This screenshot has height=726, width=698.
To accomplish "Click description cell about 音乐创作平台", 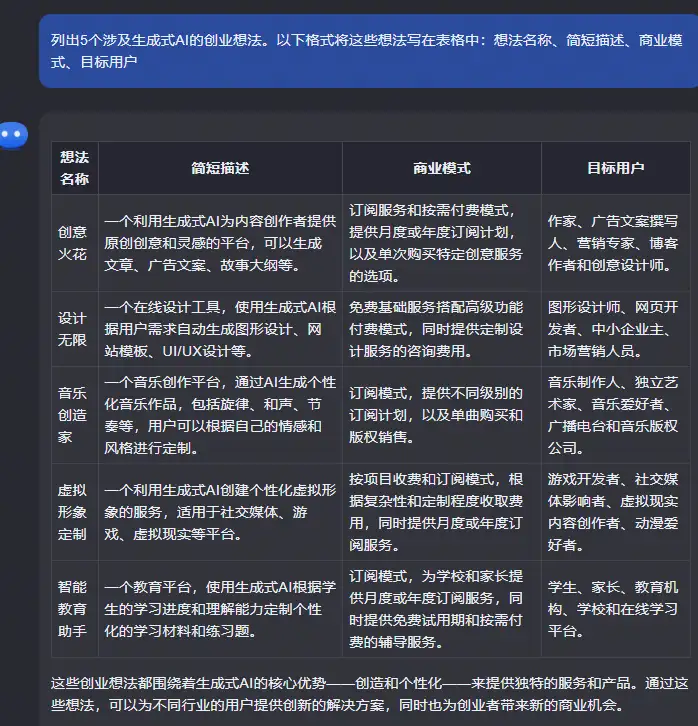I will point(220,415).
